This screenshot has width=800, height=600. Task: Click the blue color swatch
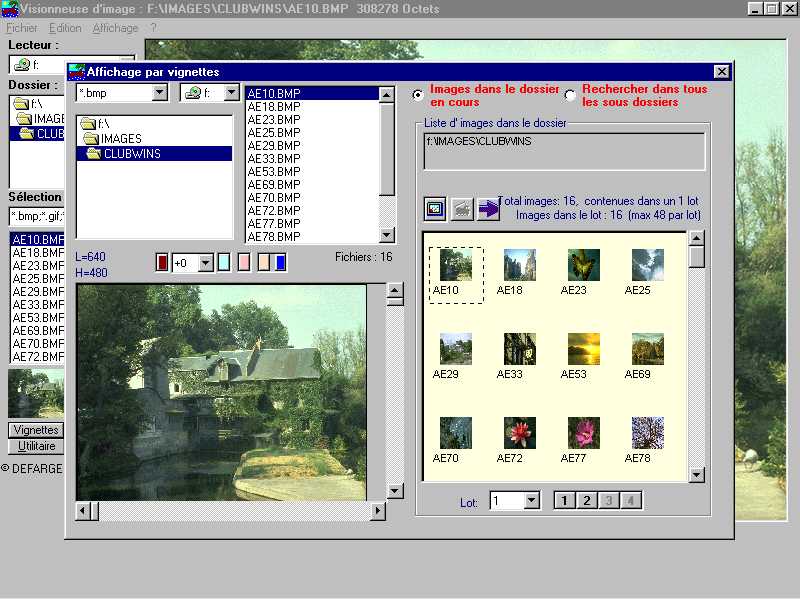(281, 262)
